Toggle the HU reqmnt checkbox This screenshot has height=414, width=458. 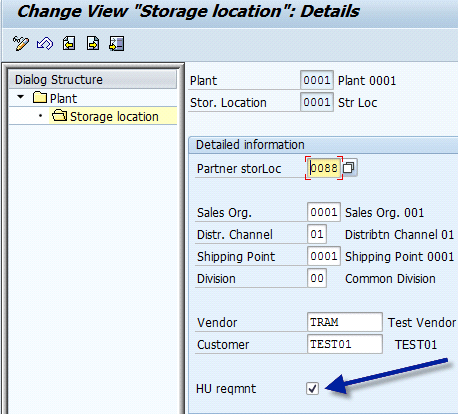click(x=312, y=388)
